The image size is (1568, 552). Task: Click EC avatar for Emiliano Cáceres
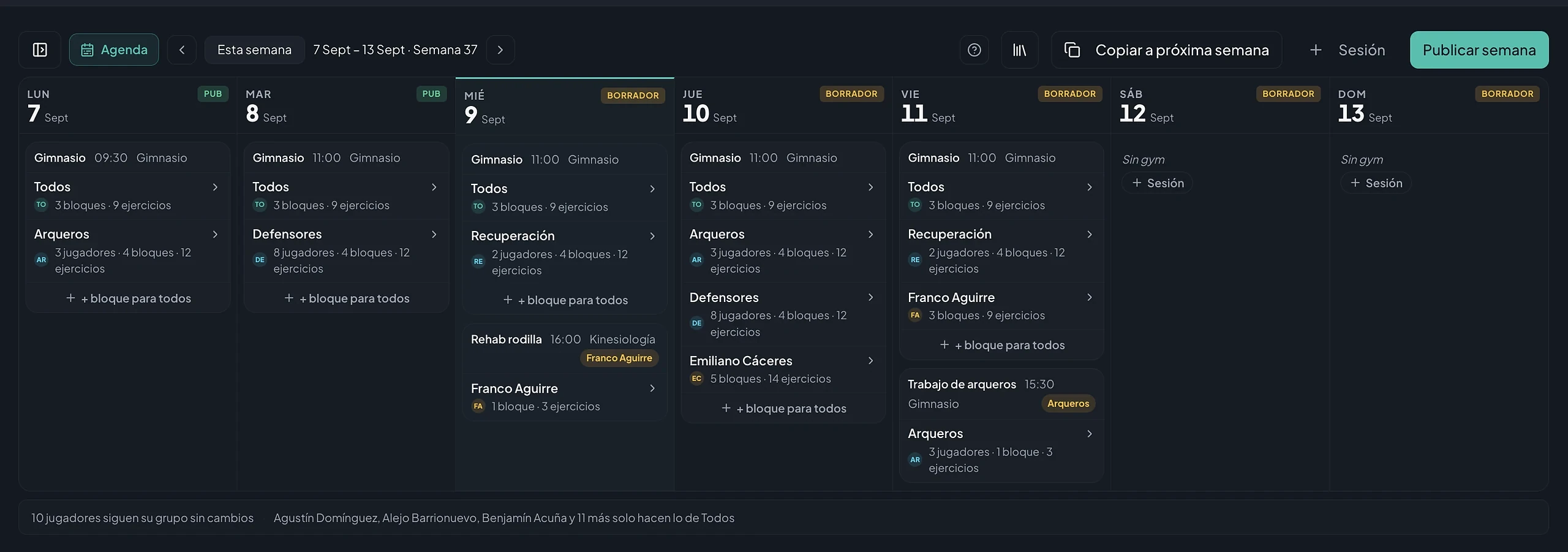pyautogui.click(x=696, y=379)
